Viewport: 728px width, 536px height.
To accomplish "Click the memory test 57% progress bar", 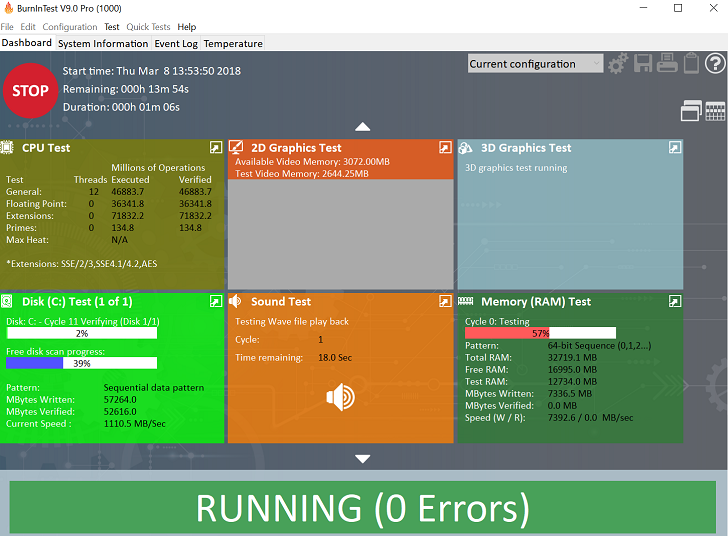I will click(540, 333).
